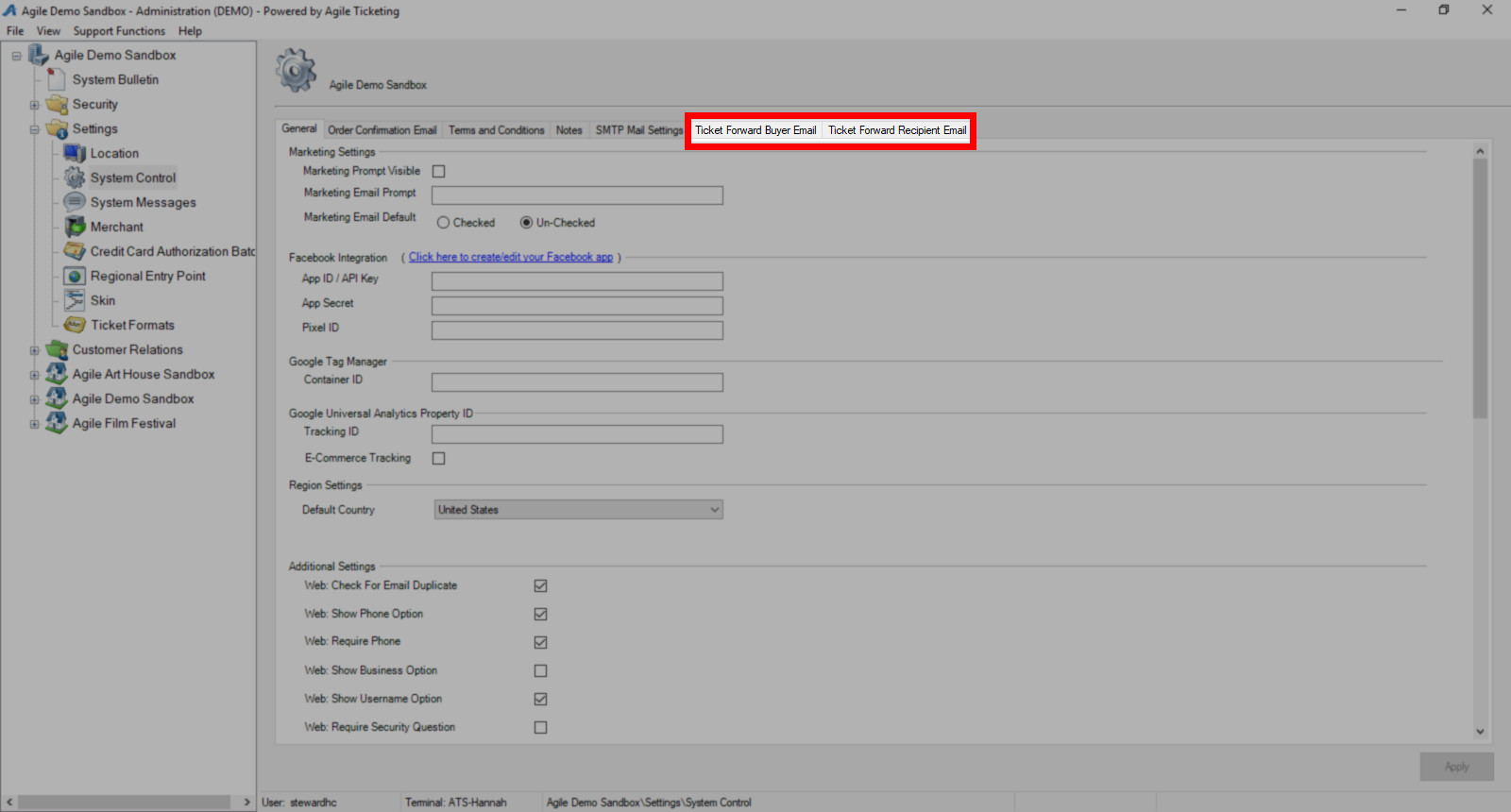Open the View menu

click(48, 30)
